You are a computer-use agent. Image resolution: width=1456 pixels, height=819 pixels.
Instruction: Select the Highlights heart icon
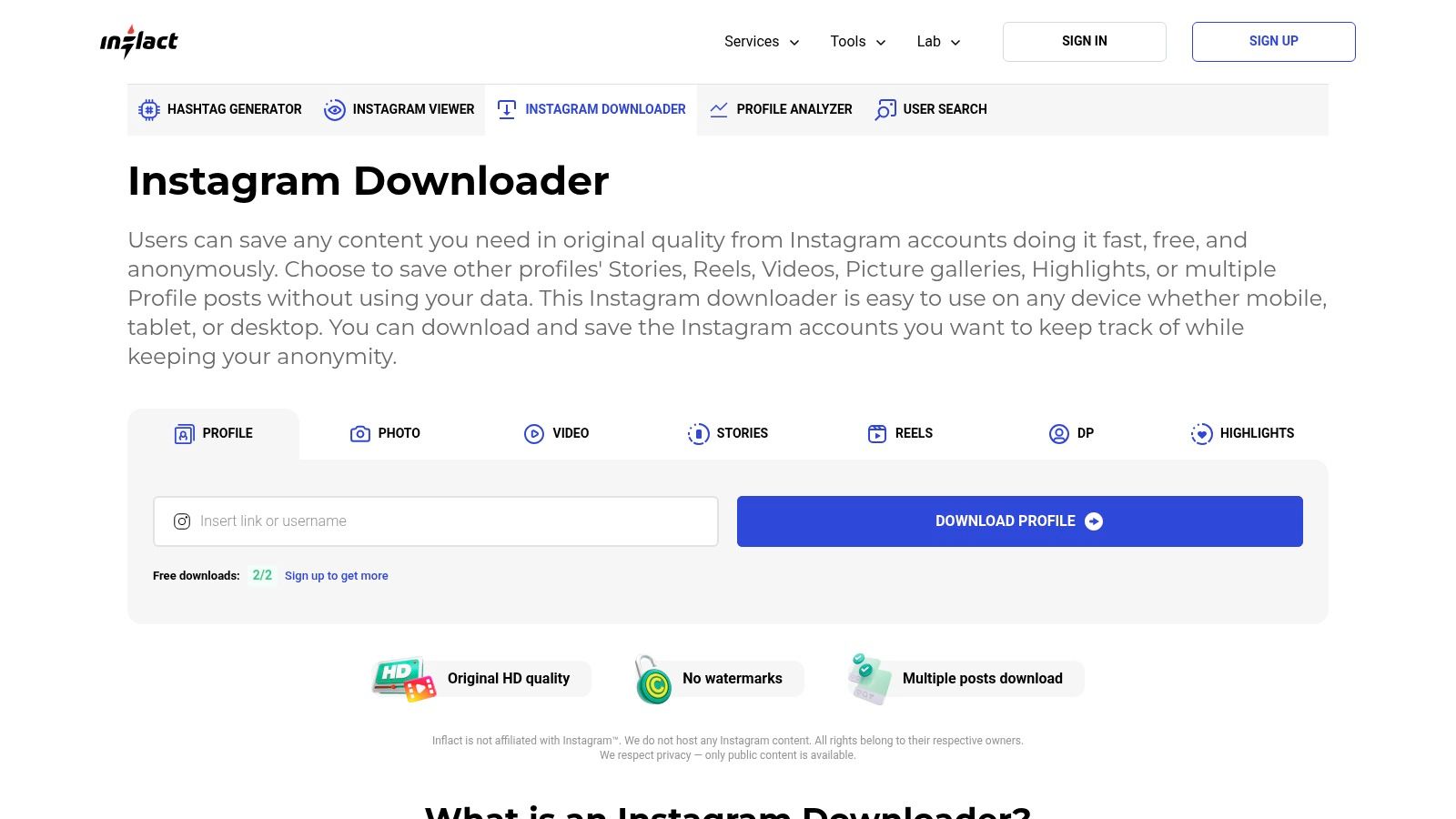[1201, 434]
